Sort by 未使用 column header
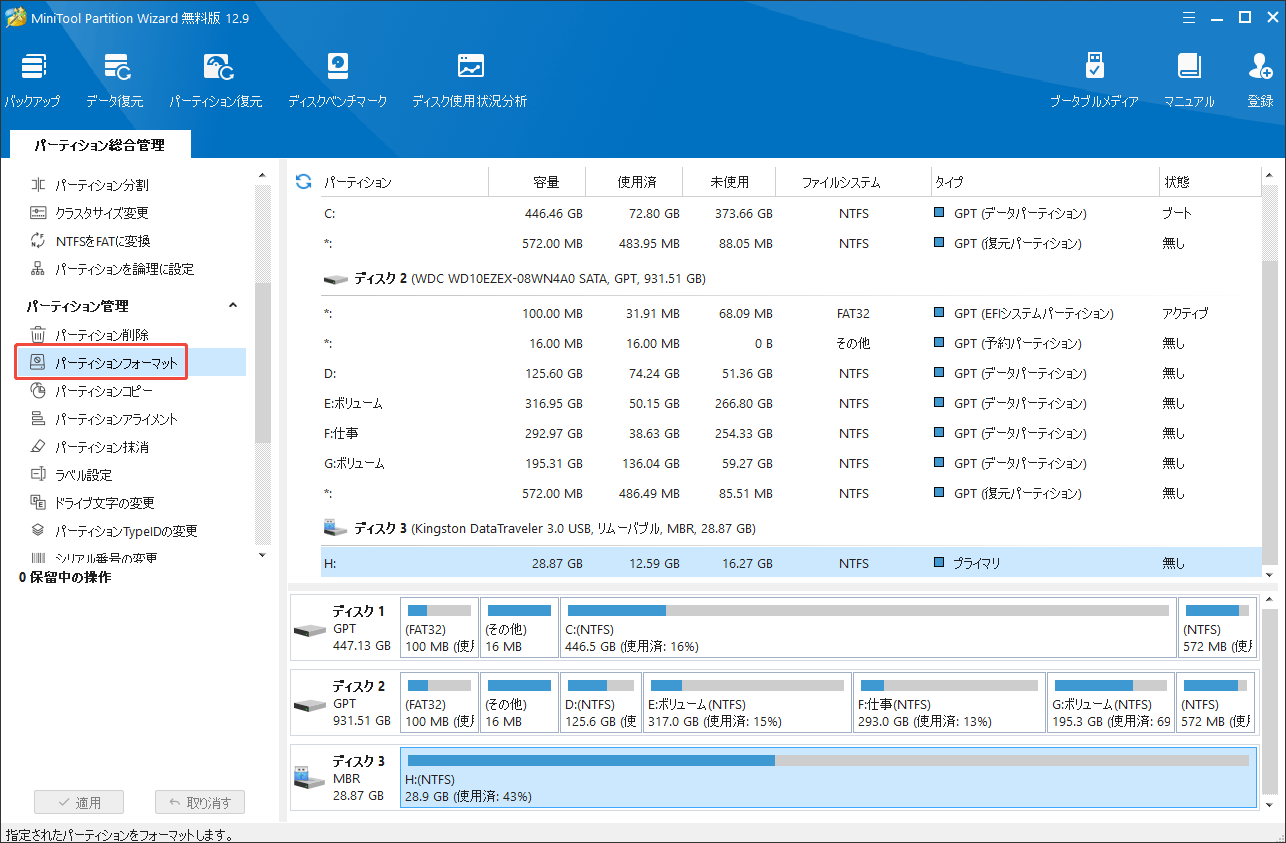 730,182
